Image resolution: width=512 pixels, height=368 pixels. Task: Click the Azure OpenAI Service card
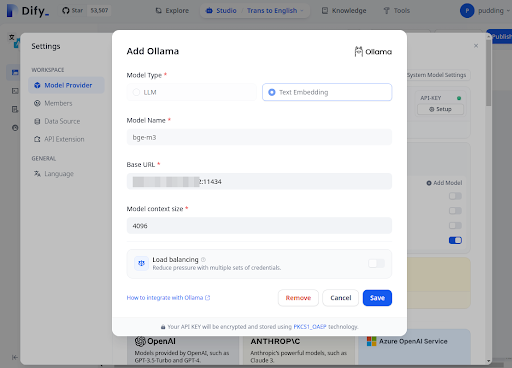(414, 347)
